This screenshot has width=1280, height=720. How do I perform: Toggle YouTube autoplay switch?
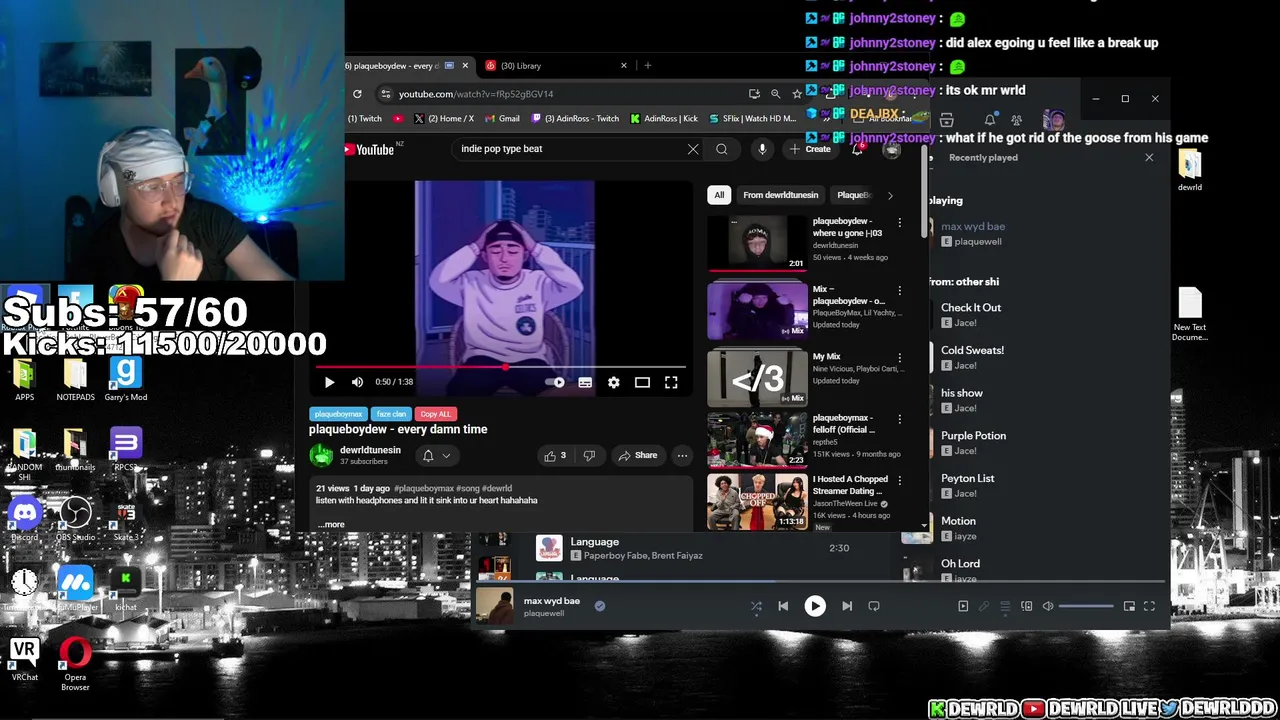click(x=555, y=382)
